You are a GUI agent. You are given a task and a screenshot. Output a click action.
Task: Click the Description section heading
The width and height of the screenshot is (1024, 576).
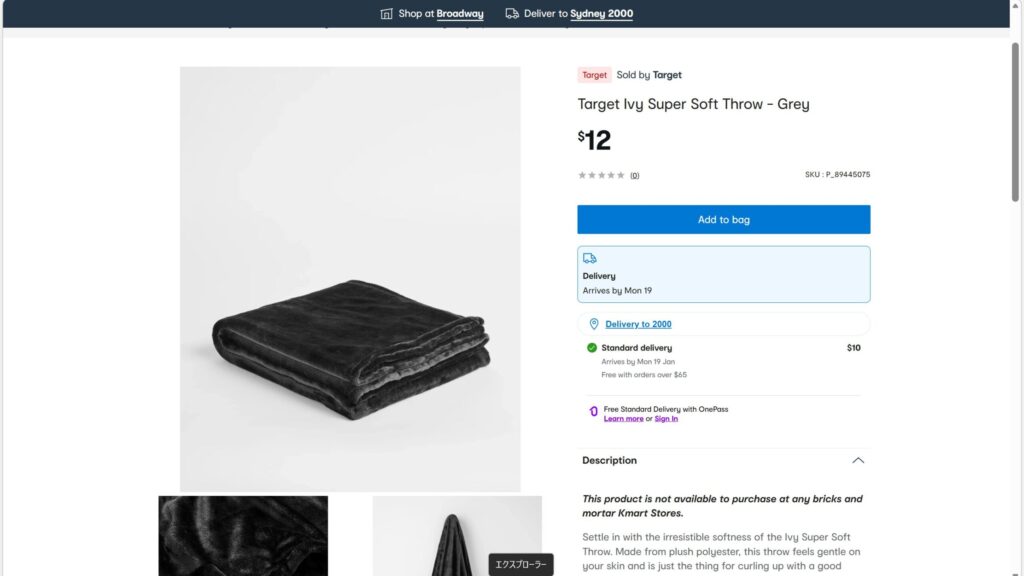click(x=609, y=461)
